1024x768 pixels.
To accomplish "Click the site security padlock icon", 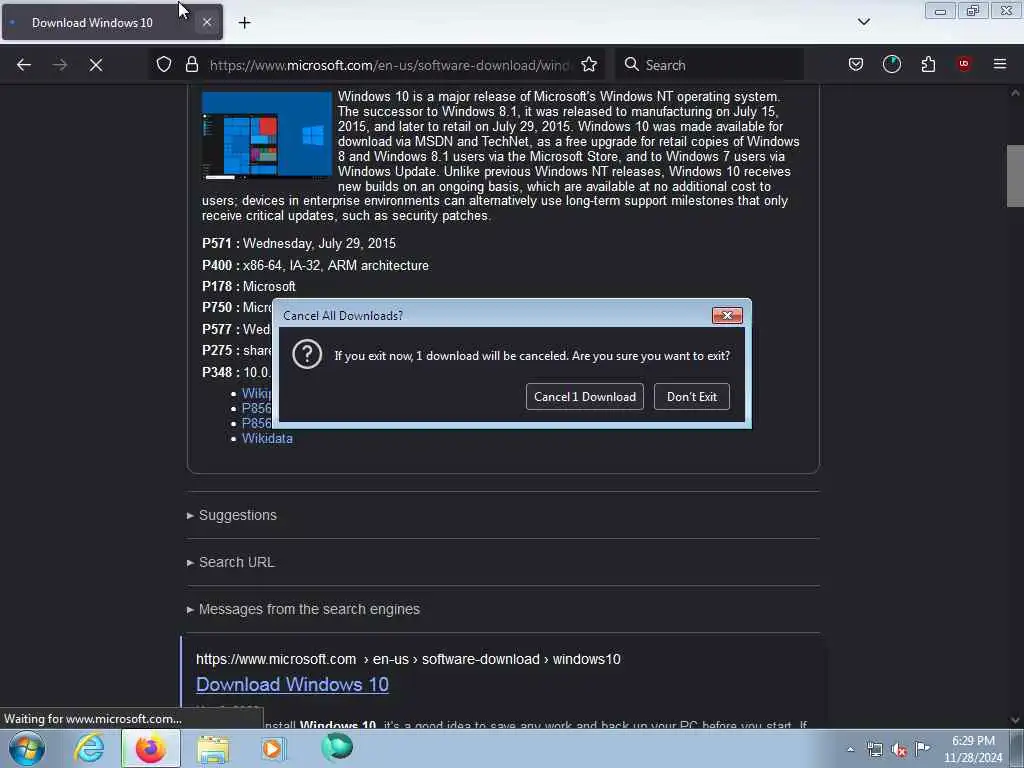I will click(x=191, y=64).
